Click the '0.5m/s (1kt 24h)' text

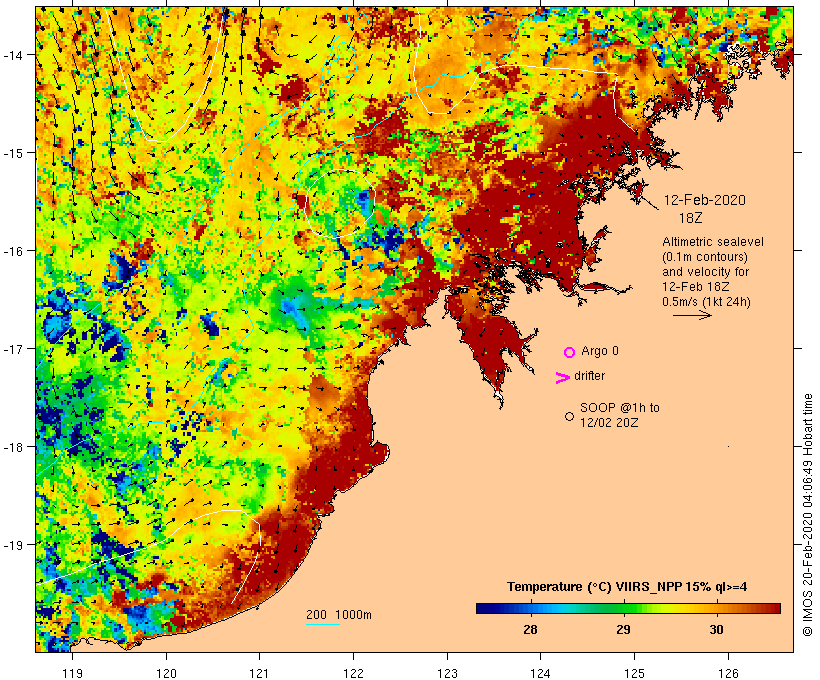click(707, 302)
